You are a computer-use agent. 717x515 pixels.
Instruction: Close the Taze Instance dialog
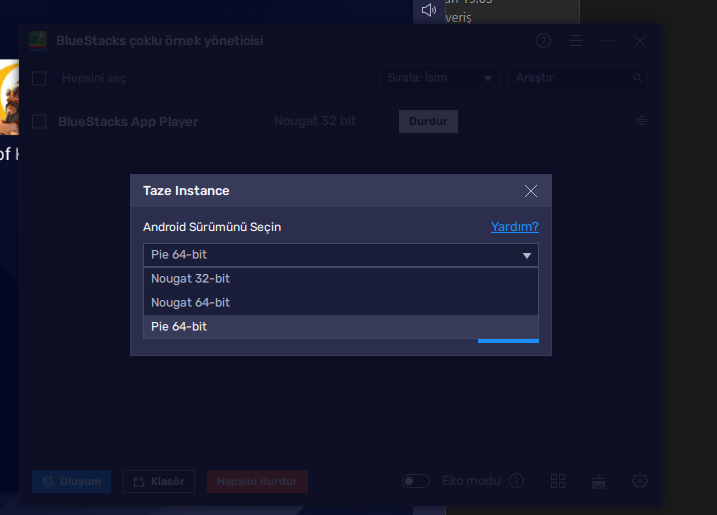530,191
